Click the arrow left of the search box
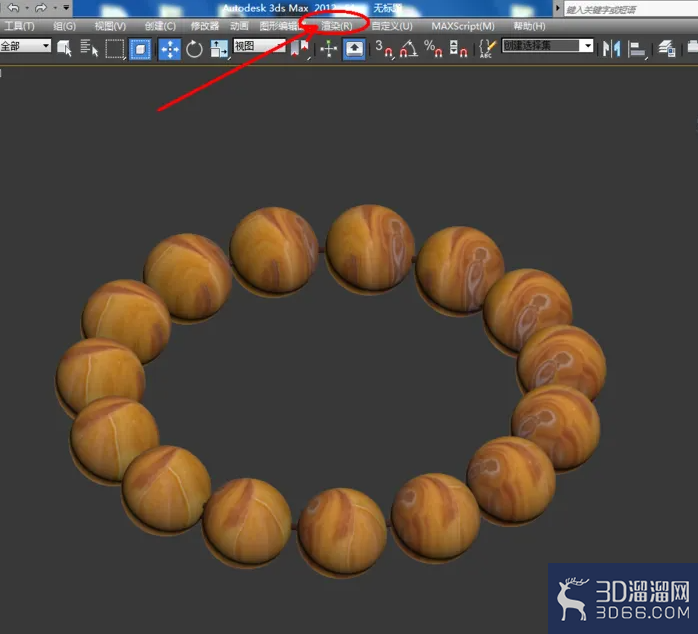Viewport: 698px width, 634px height. (x=557, y=8)
